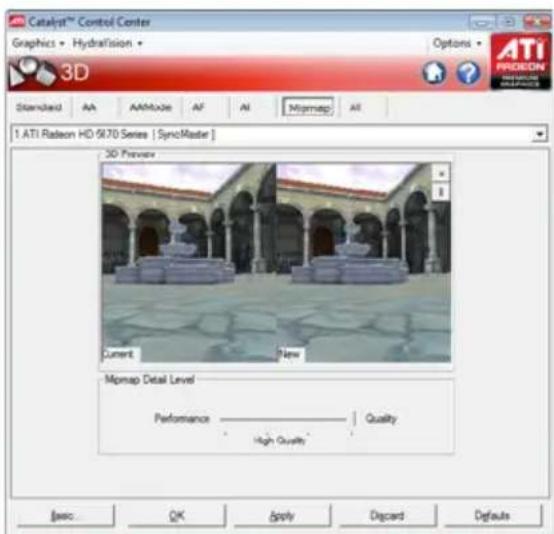Image resolution: width=554 pixels, height=534 pixels.
Task: Click the Mipmap Detail Level heading
Action: click(150, 380)
